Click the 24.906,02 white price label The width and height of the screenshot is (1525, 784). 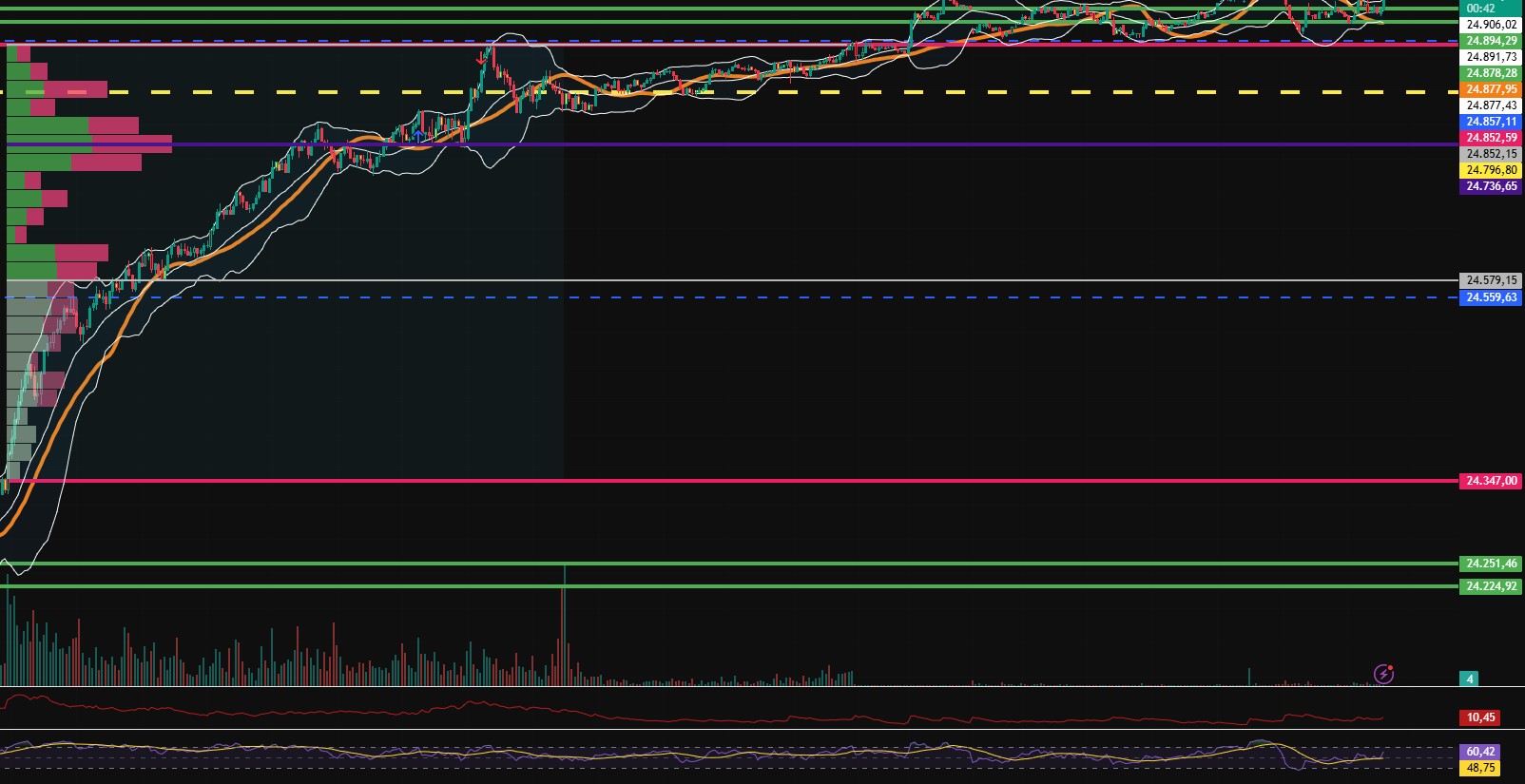point(1491,25)
